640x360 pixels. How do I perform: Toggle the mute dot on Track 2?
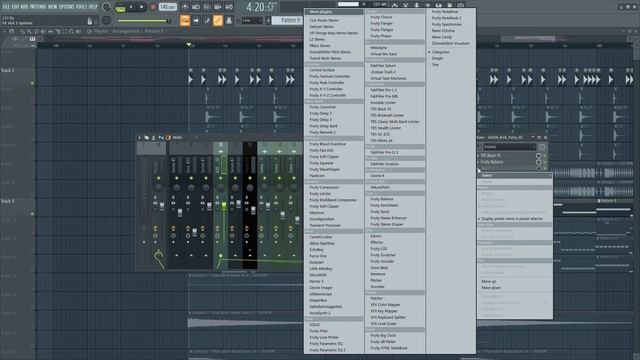[x=32, y=83]
